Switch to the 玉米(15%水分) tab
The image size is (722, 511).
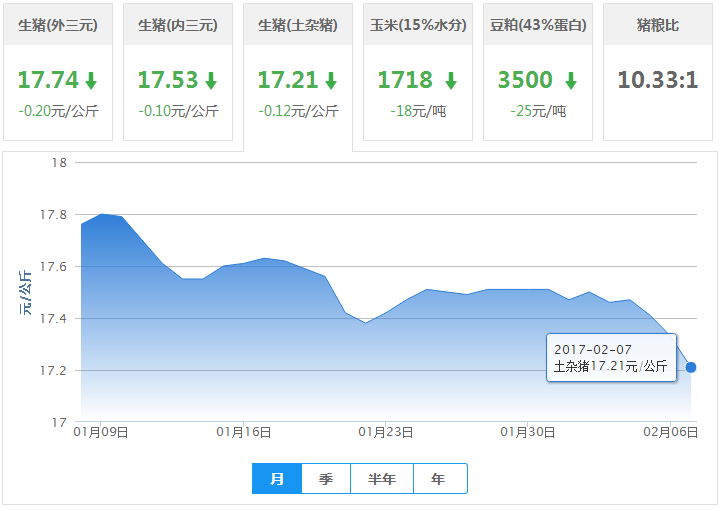click(x=417, y=25)
